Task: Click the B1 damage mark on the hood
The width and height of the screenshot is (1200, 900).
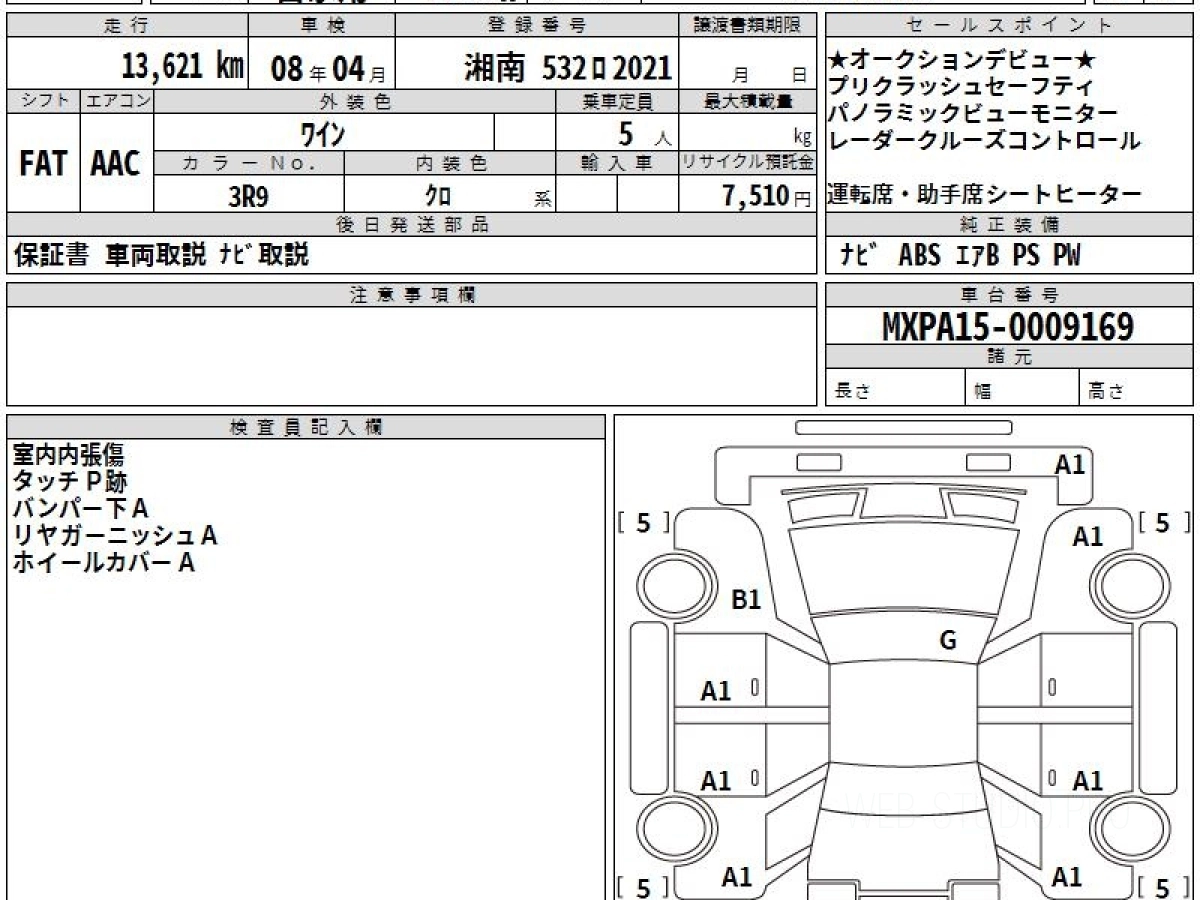Action: 747,600
